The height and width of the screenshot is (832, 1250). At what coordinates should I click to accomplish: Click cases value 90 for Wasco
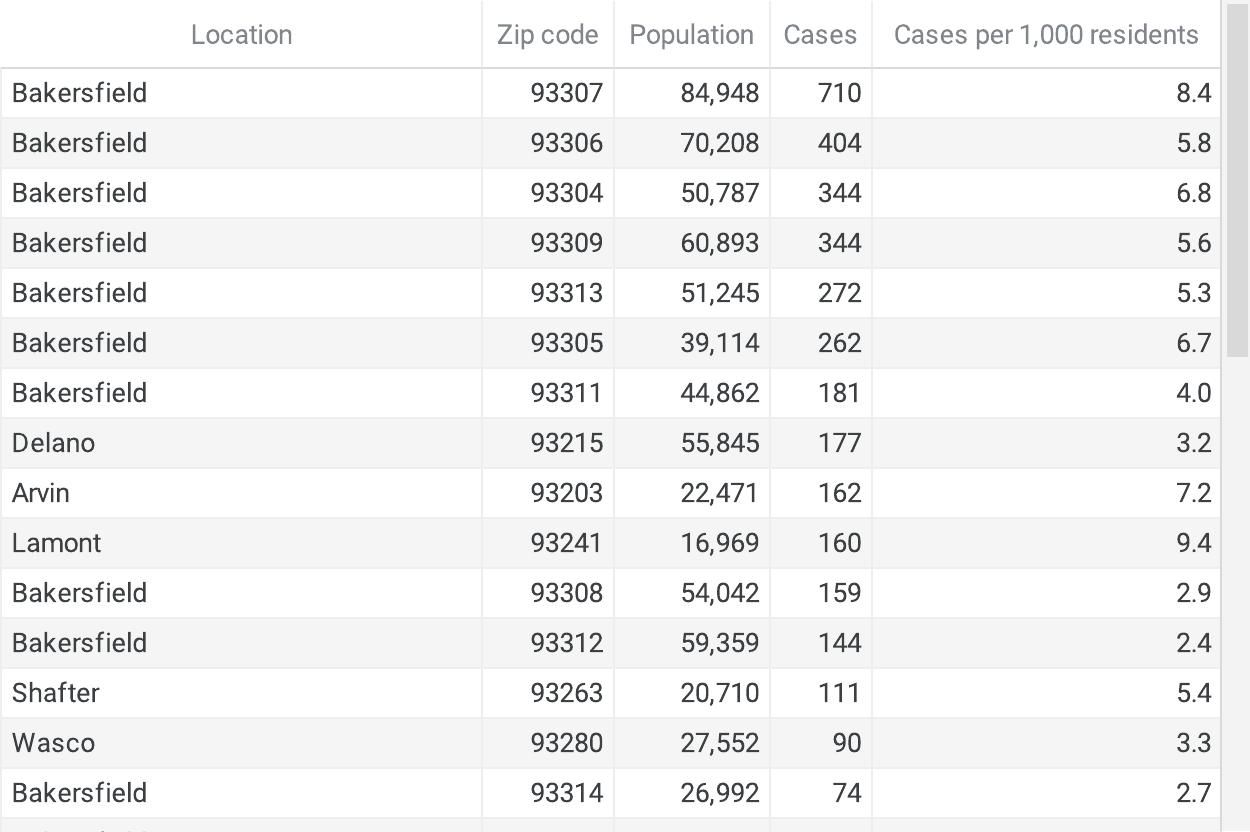point(821,743)
